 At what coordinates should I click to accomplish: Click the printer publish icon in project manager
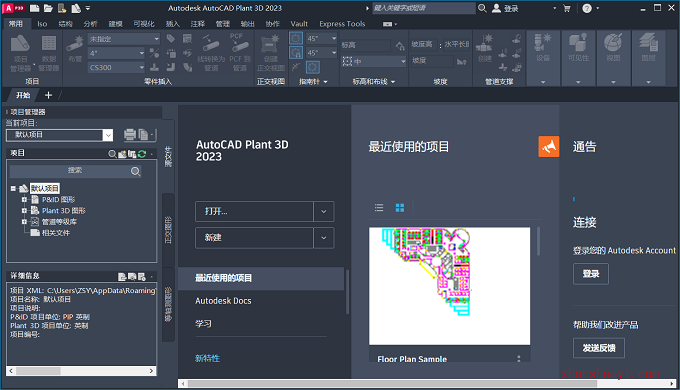130,135
